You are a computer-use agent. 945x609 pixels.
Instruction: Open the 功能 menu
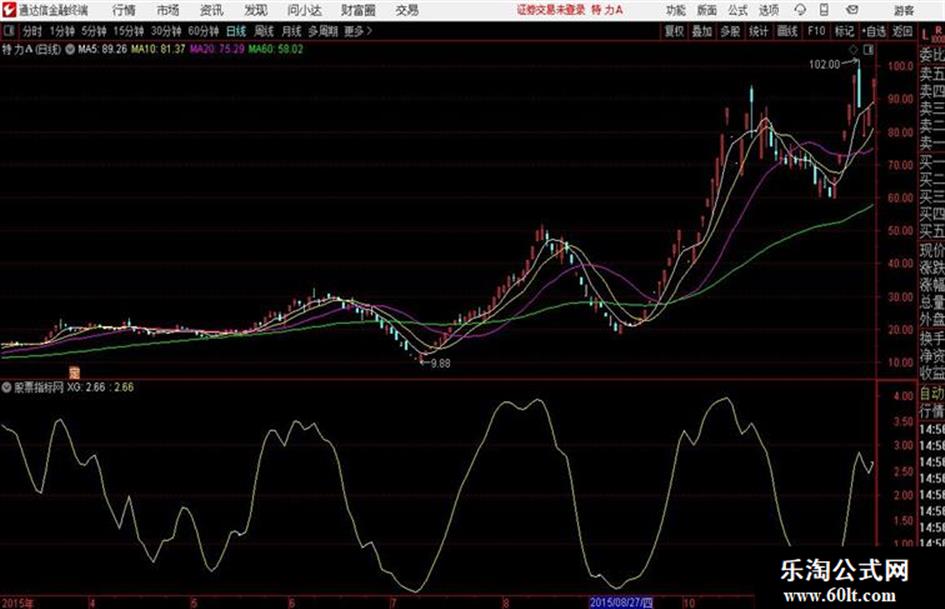tap(676, 10)
